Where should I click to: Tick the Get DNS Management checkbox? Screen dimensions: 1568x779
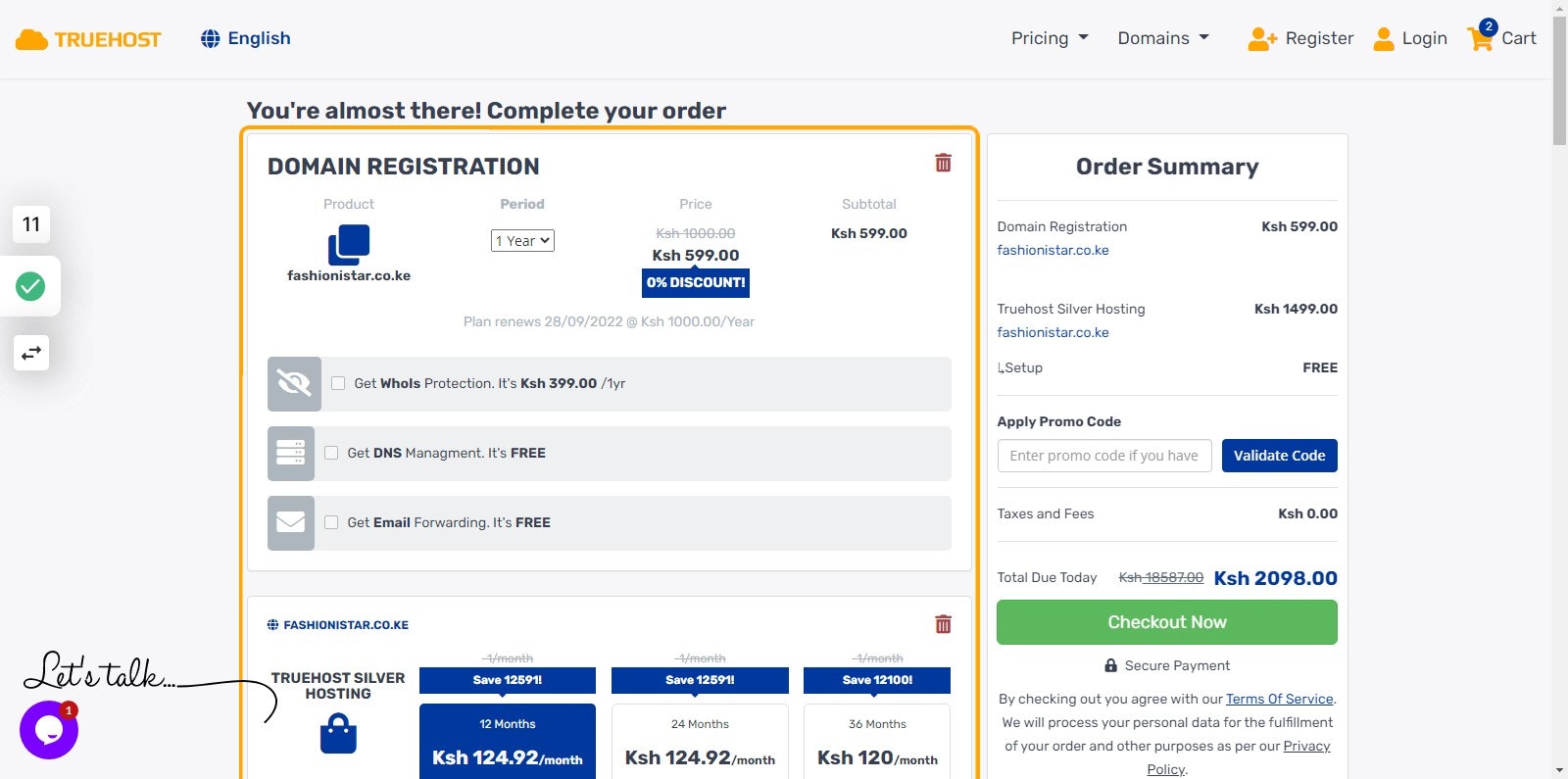pos(331,453)
